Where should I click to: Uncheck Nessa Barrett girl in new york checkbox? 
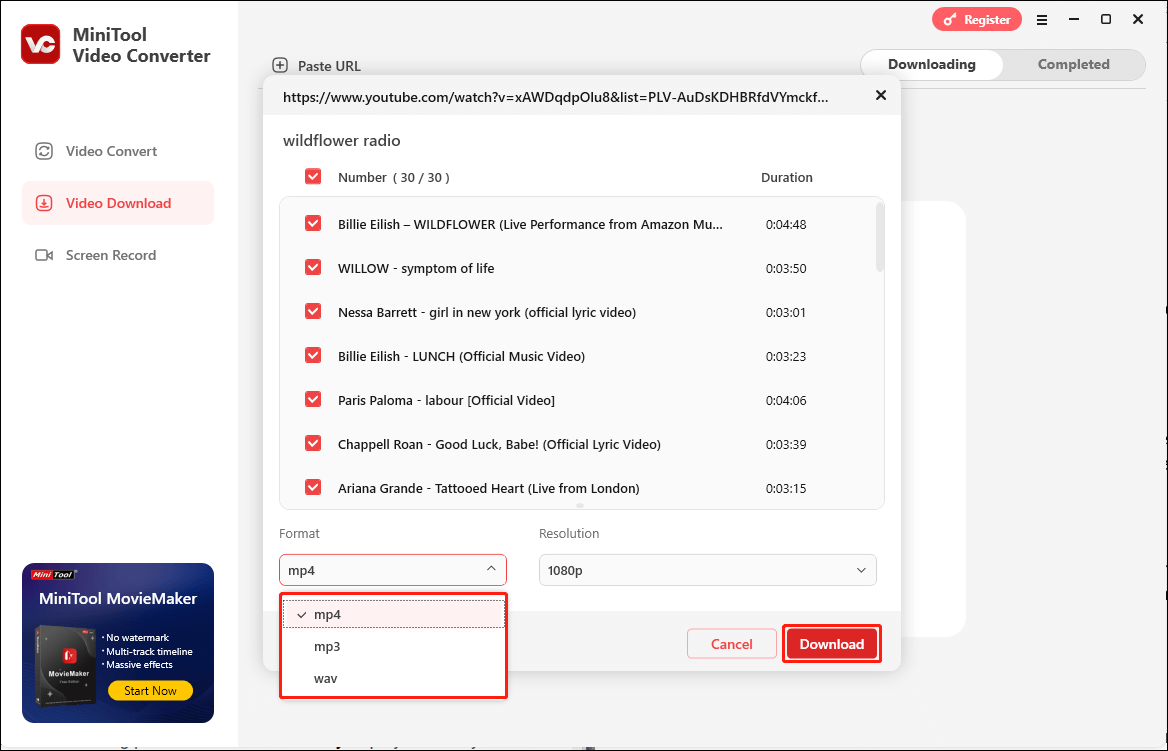(x=313, y=311)
